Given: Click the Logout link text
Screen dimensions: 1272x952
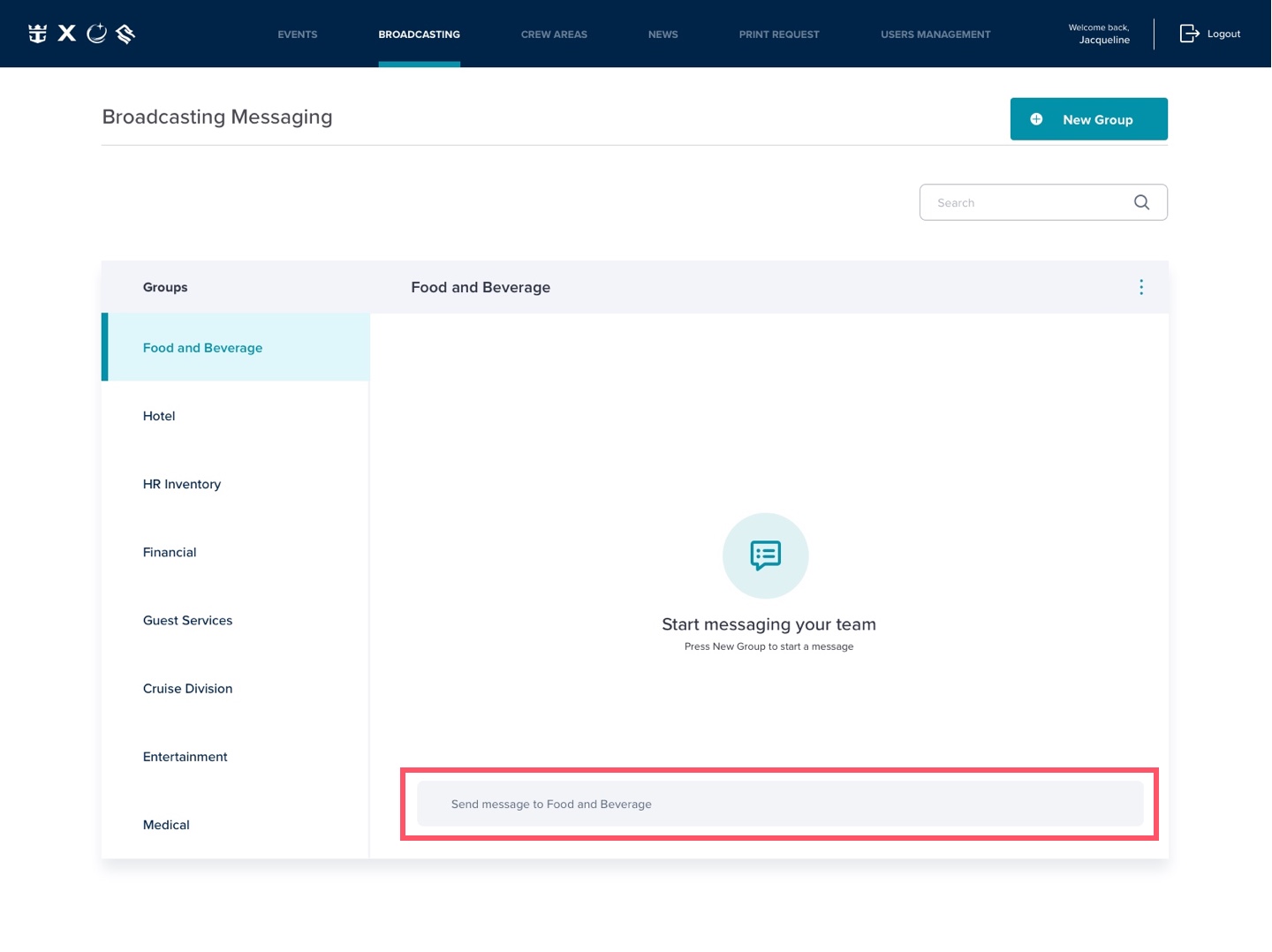Looking at the screenshot, I should click(x=1223, y=34).
